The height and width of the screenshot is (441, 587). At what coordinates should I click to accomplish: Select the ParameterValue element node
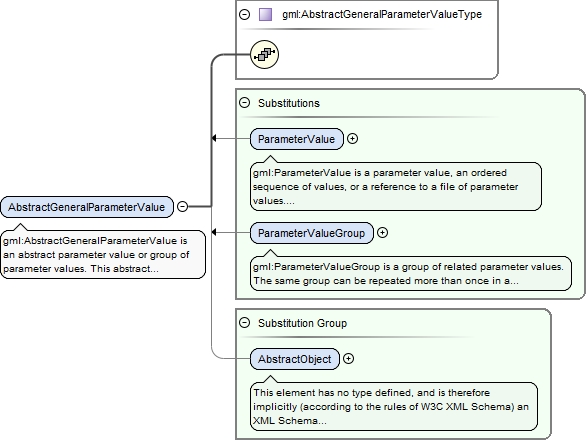(296, 139)
